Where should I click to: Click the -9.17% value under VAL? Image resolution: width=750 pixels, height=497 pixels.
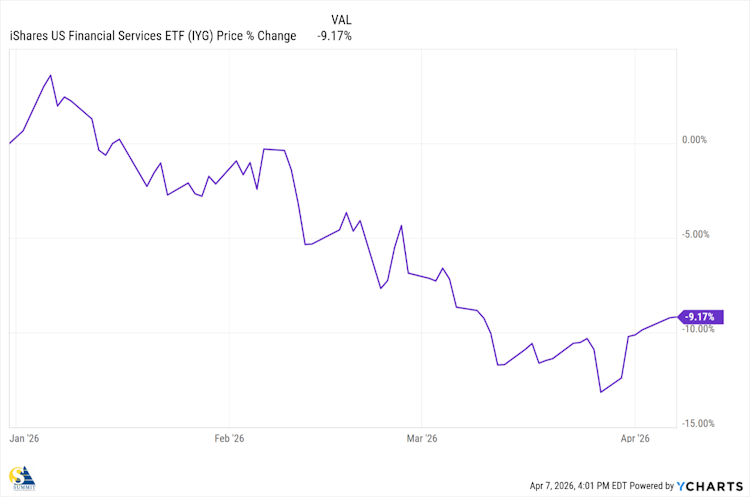pyautogui.click(x=334, y=36)
